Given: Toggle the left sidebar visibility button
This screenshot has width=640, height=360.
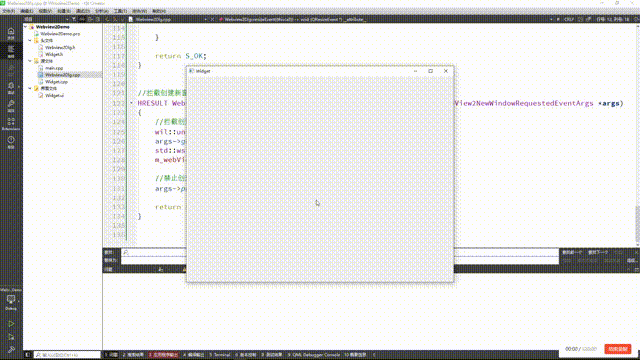Looking at the screenshot, I should [x=28, y=355].
